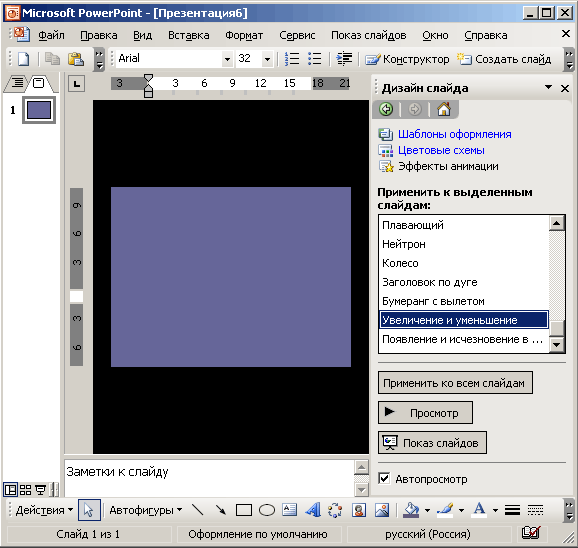
Task: Click the Создать слайд toolbar button
Action: 504,59
